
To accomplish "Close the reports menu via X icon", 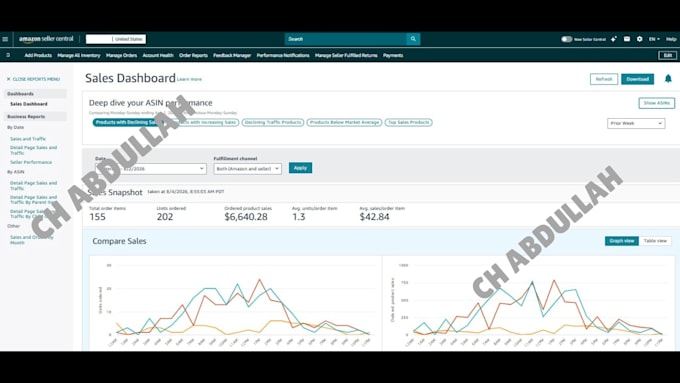I will tap(8, 79).
